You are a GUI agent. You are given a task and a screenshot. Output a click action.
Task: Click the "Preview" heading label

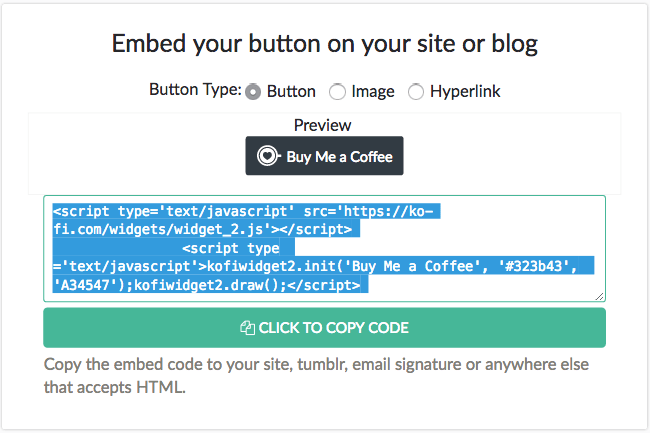323,125
